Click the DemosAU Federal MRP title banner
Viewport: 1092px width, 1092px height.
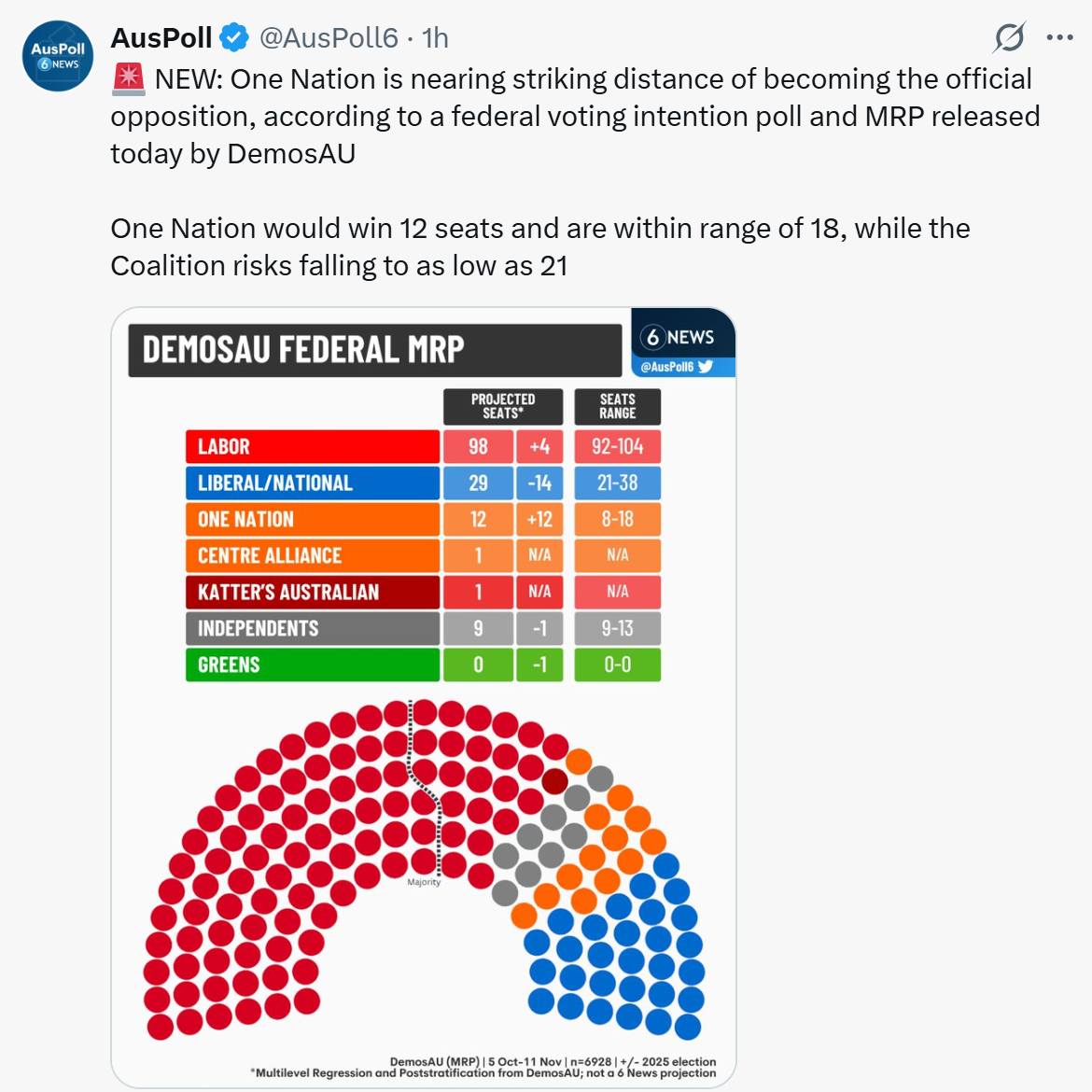[x=374, y=350]
